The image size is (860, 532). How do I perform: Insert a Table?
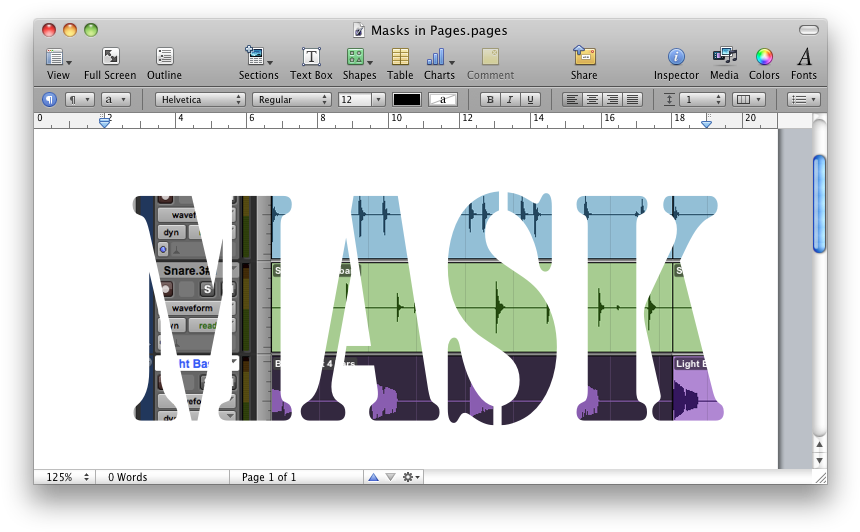pyautogui.click(x=400, y=64)
